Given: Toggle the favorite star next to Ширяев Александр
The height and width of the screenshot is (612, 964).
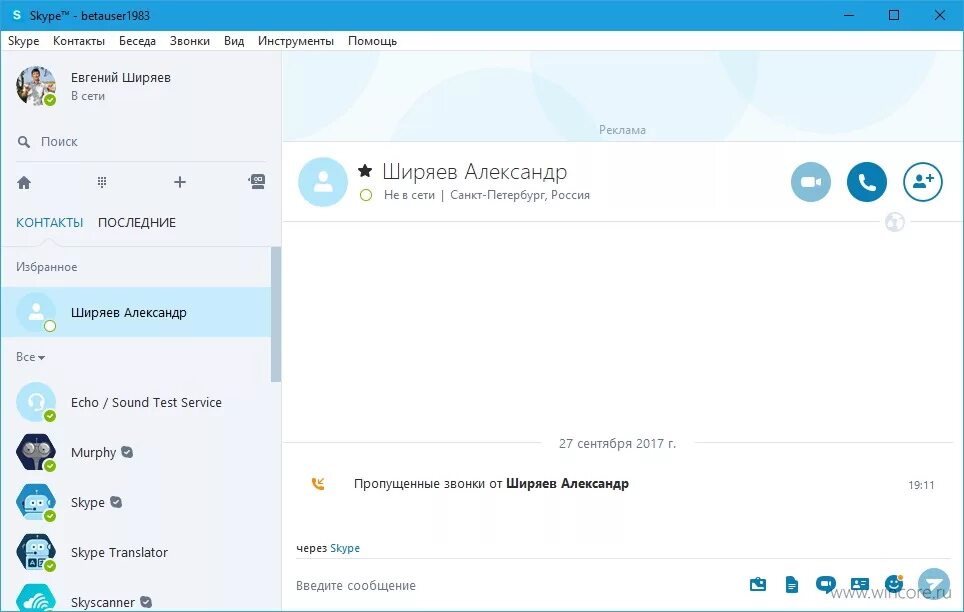Looking at the screenshot, I should [365, 170].
